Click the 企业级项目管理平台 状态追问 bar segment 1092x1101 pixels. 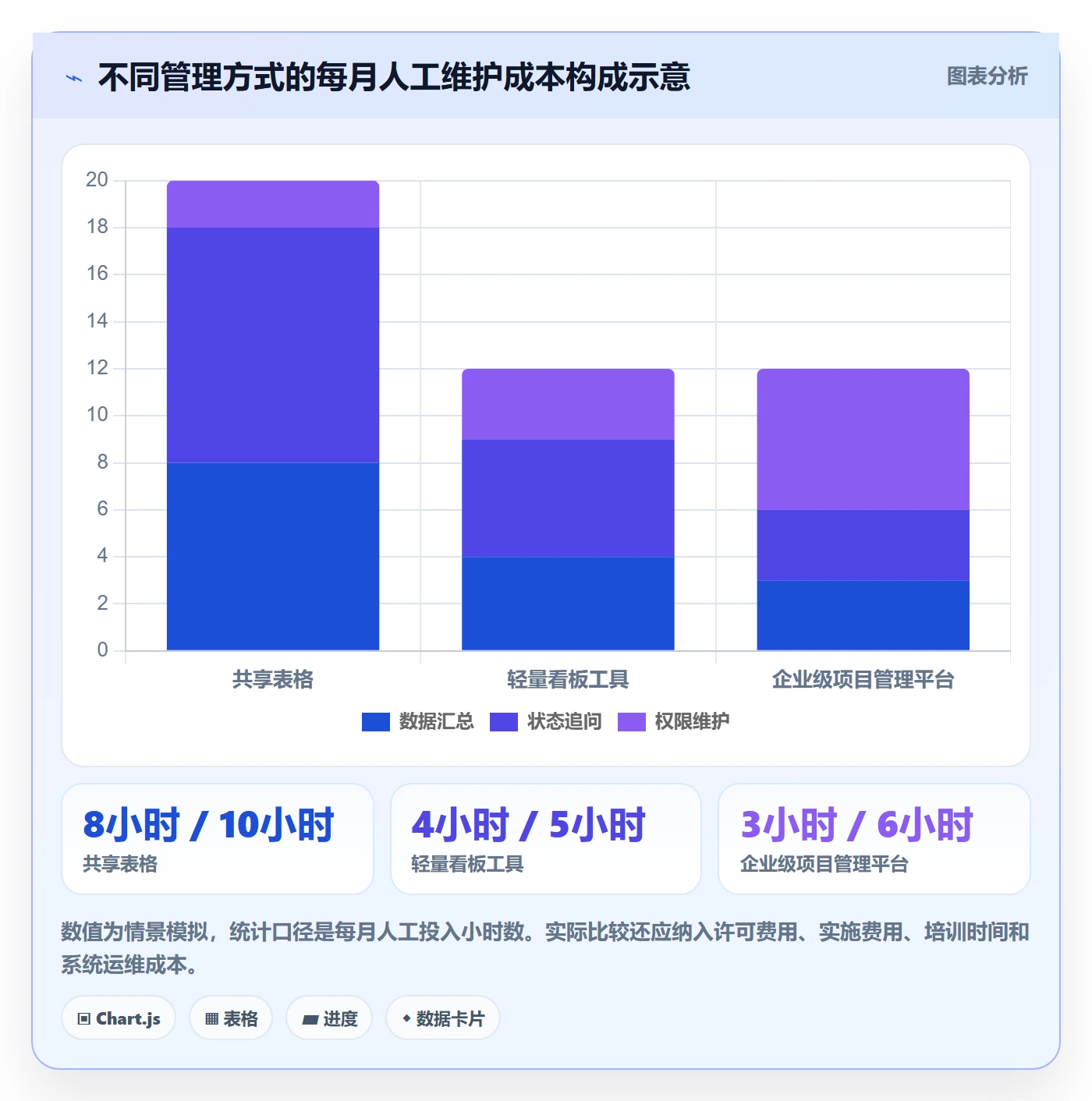(863, 545)
